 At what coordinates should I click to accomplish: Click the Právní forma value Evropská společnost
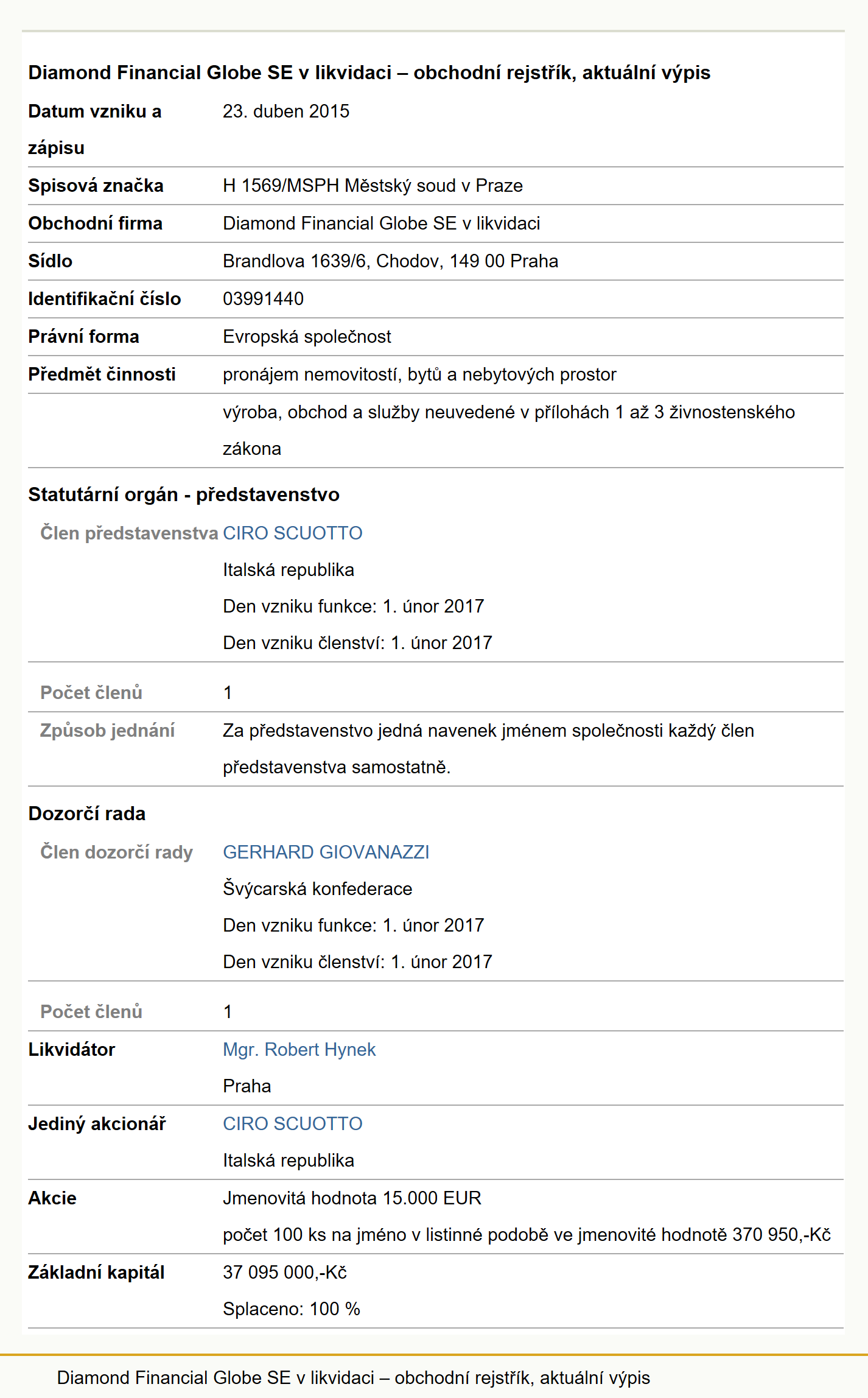(x=307, y=337)
